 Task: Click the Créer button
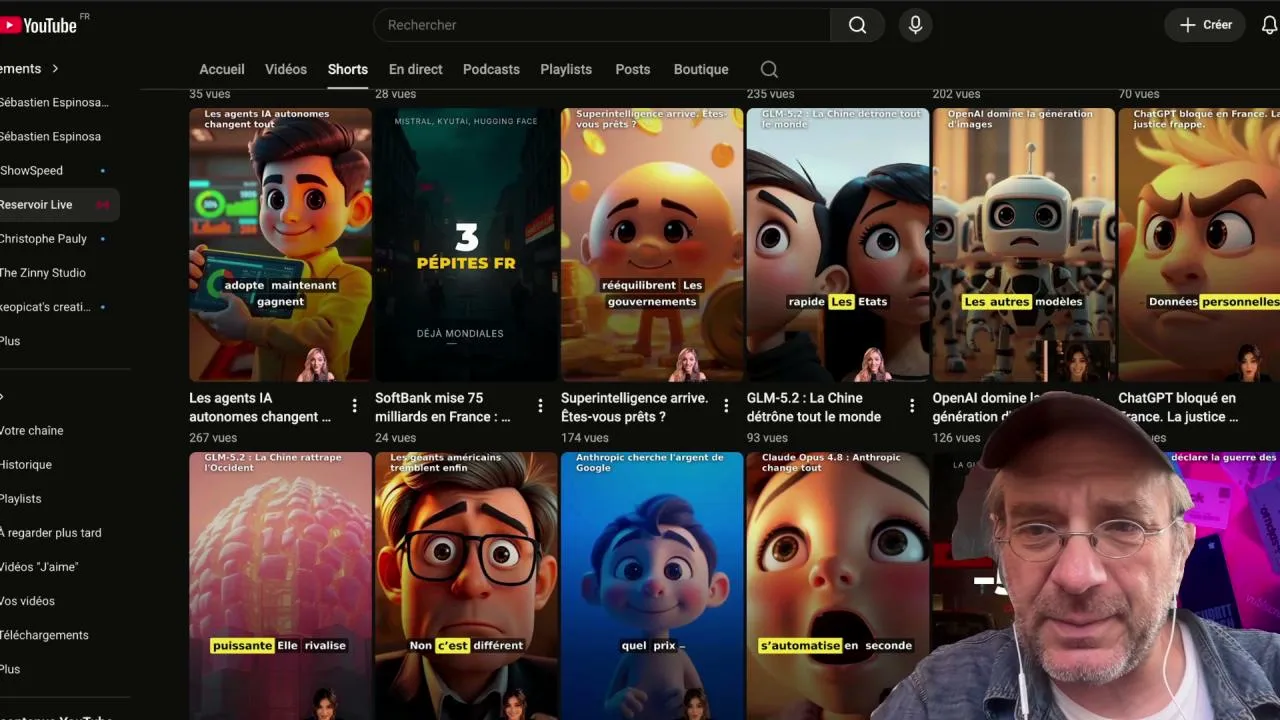click(x=1205, y=25)
